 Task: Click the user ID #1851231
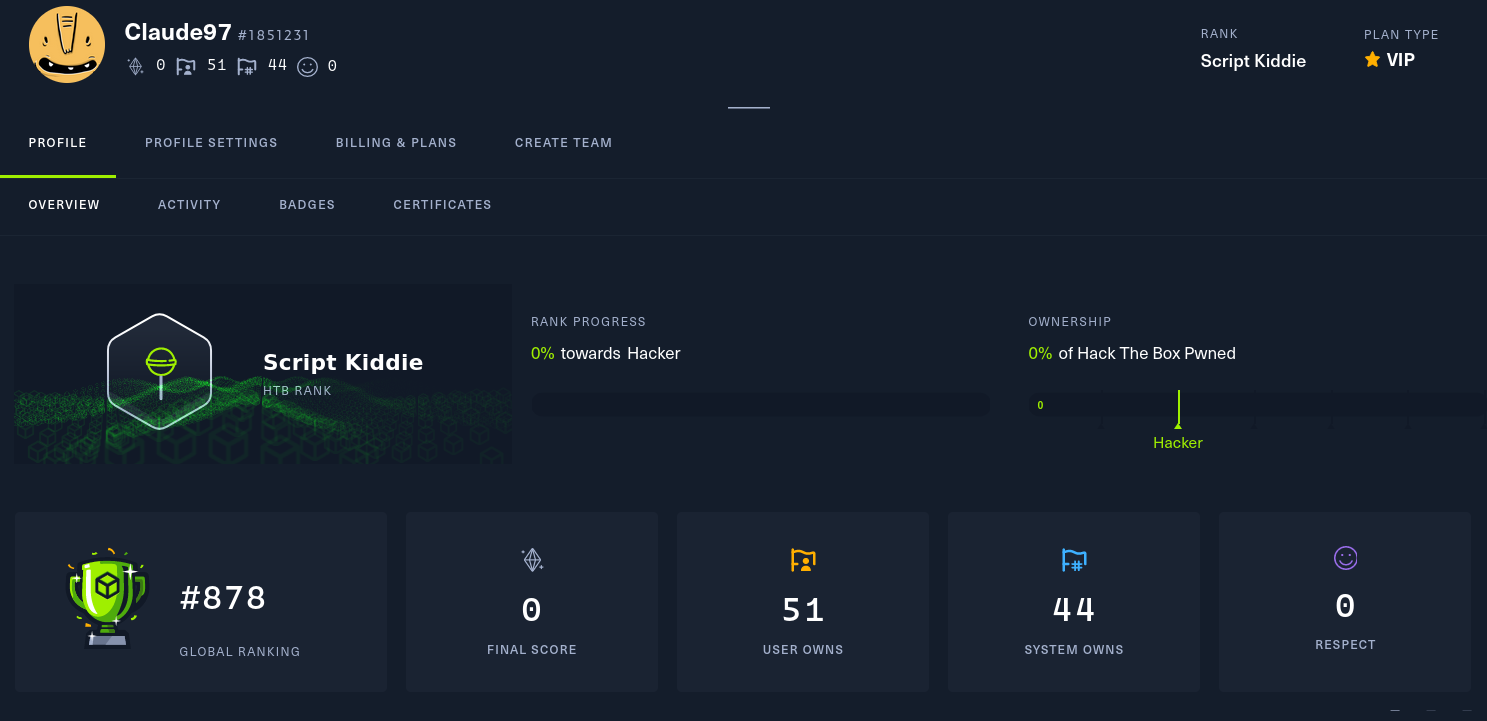coord(274,35)
